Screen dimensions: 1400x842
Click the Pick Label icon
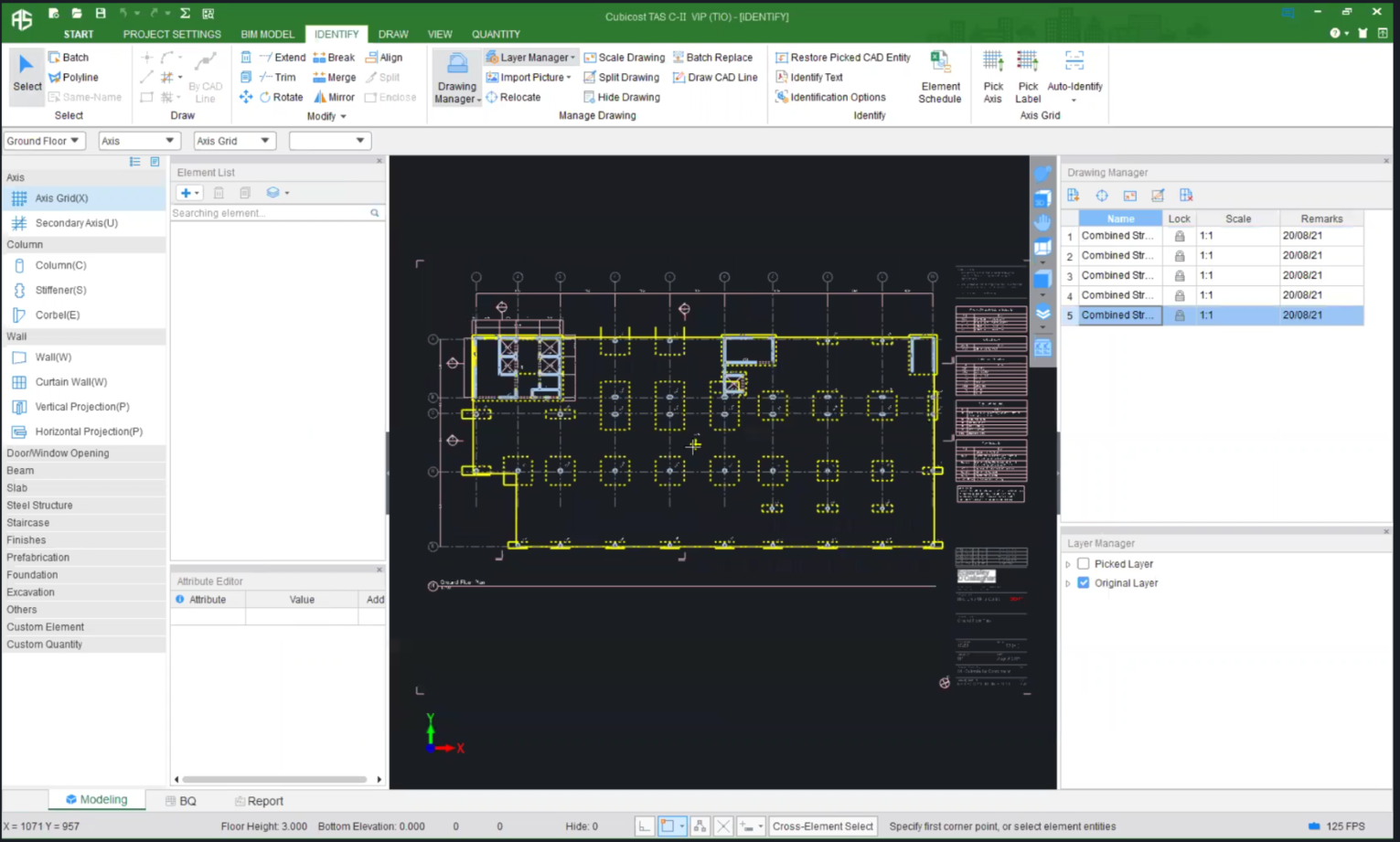pyautogui.click(x=1027, y=64)
